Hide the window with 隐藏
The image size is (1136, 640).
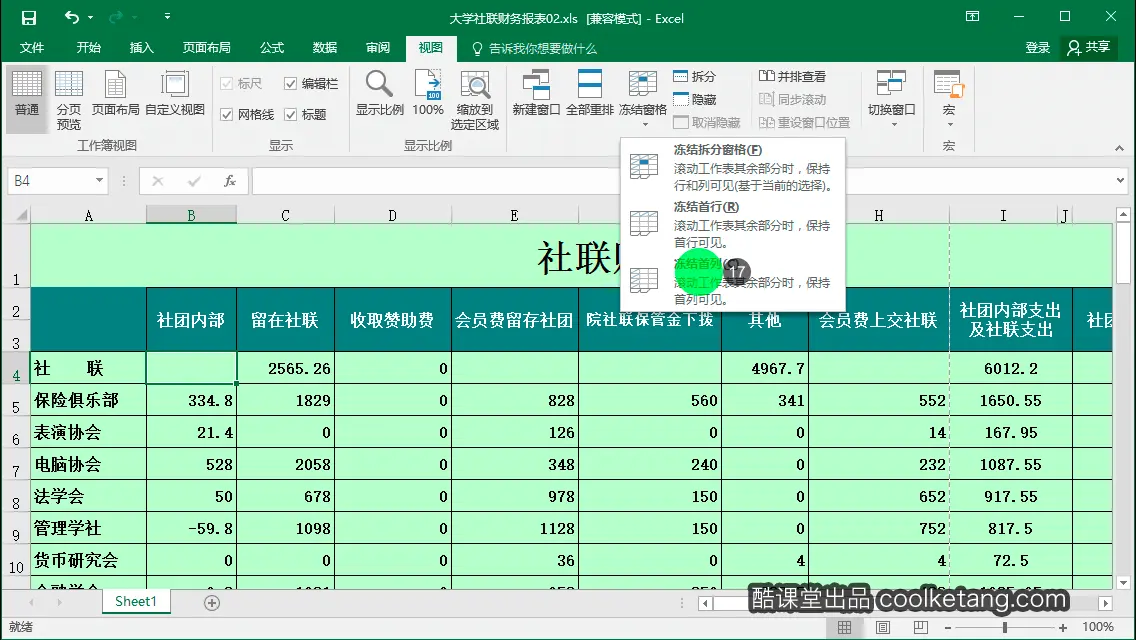point(694,99)
